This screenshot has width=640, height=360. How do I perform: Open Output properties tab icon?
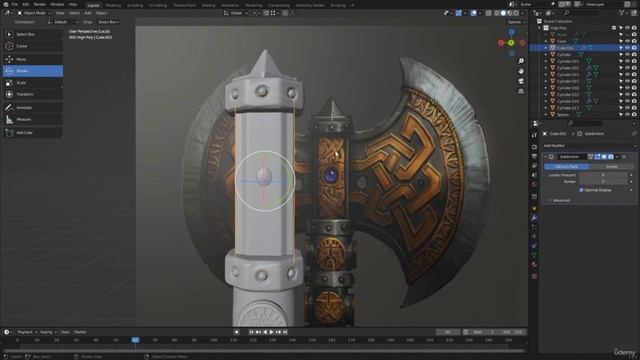point(534,156)
